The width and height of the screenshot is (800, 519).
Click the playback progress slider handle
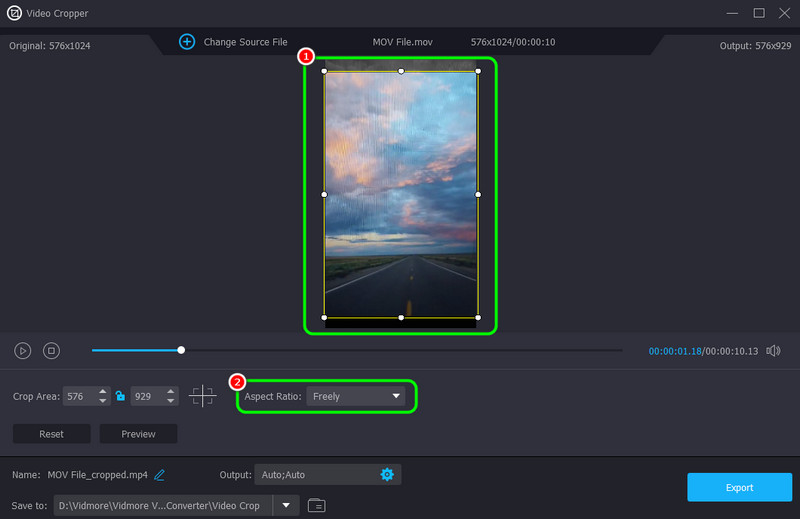point(181,350)
